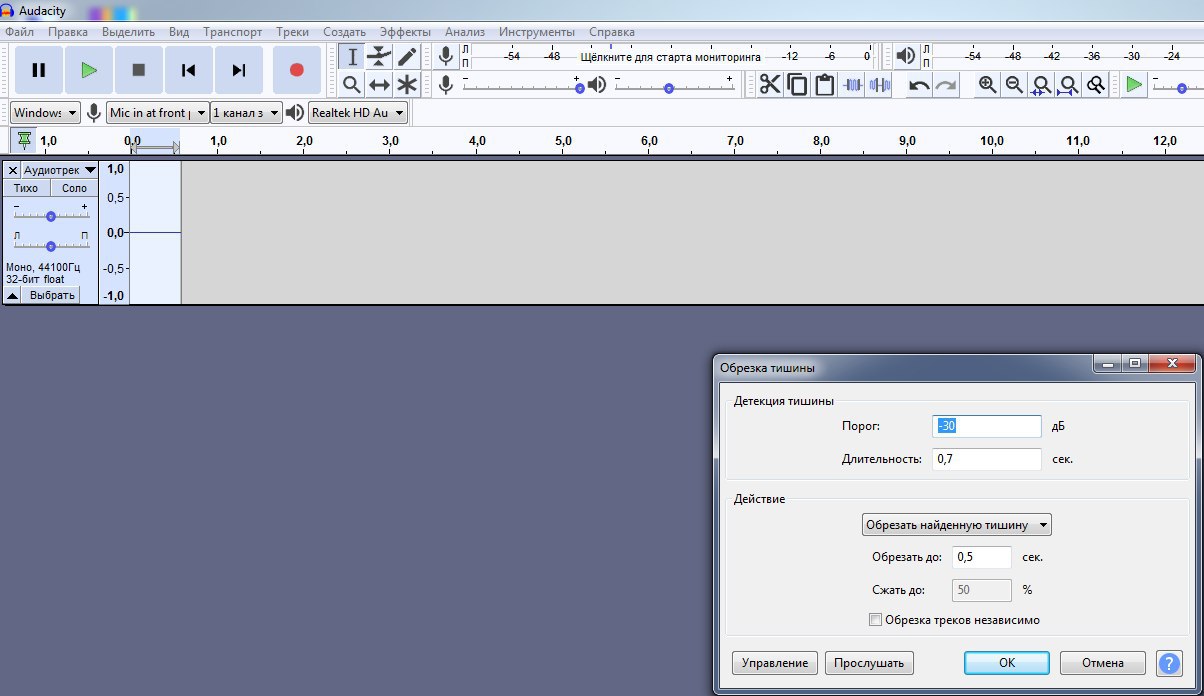Image resolution: width=1204 pixels, height=696 pixels.
Task: Start playback with the Play button
Action: 89,70
